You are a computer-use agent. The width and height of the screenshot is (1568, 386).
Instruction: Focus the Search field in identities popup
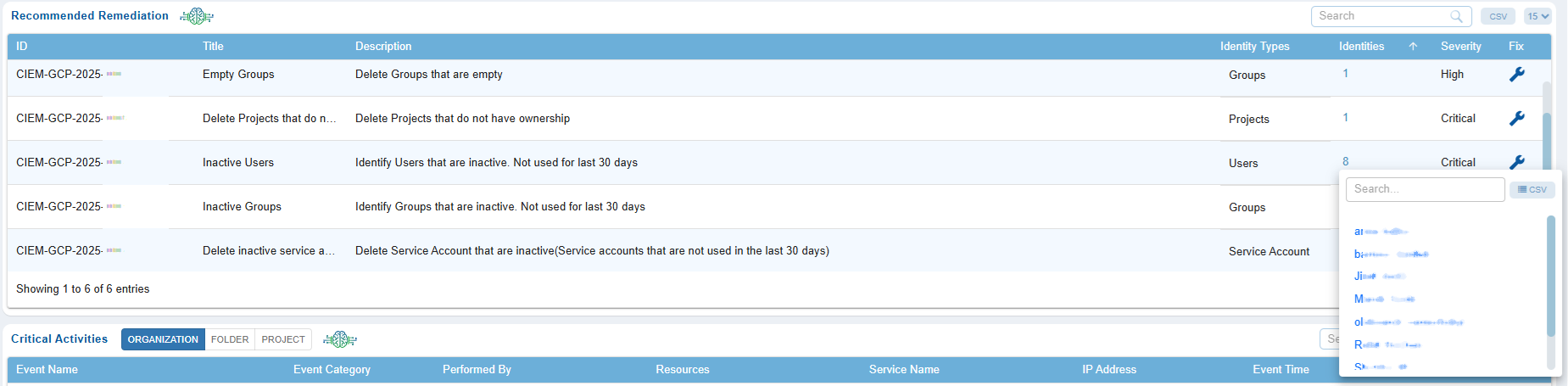pyautogui.click(x=1425, y=189)
